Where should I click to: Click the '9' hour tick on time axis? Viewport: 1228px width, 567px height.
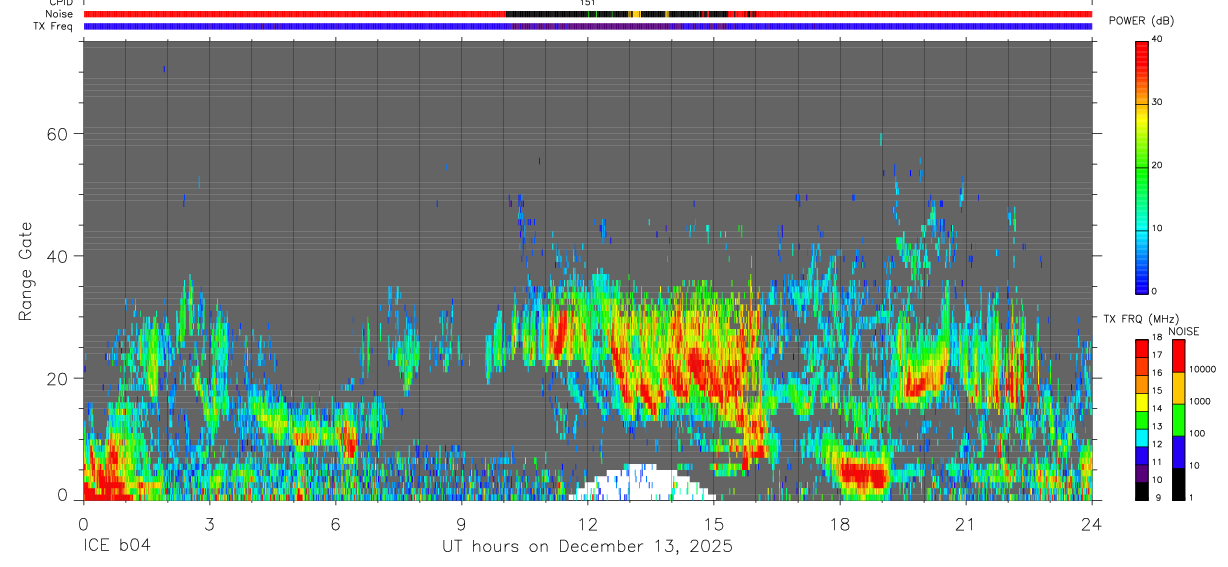(461, 524)
